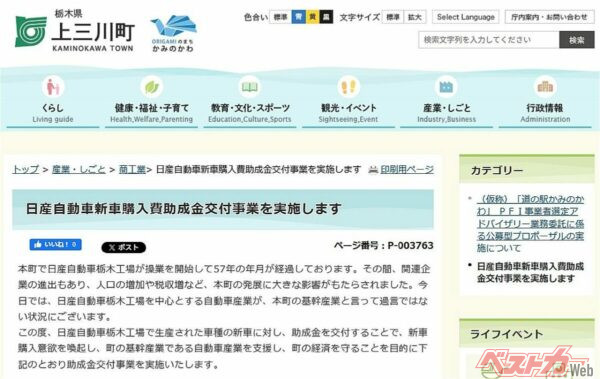Click the 検索 search button
This screenshot has width=600, height=379.
(x=577, y=40)
